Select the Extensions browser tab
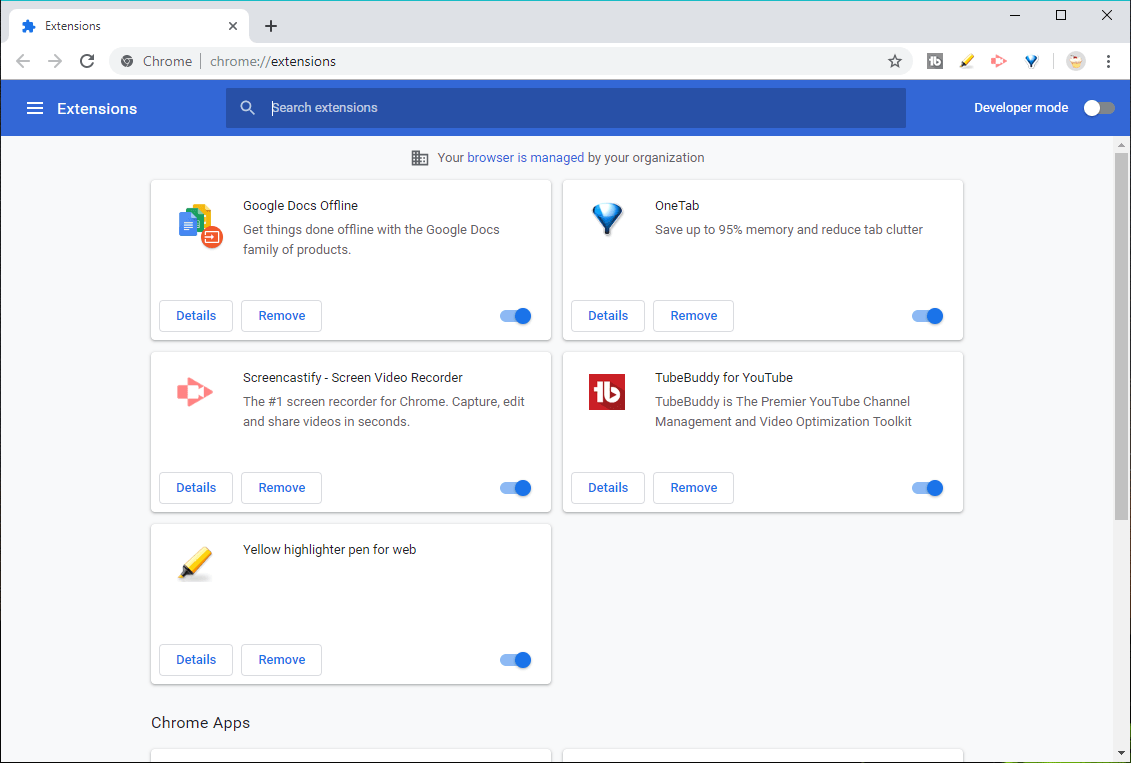1131x763 pixels. click(130, 26)
